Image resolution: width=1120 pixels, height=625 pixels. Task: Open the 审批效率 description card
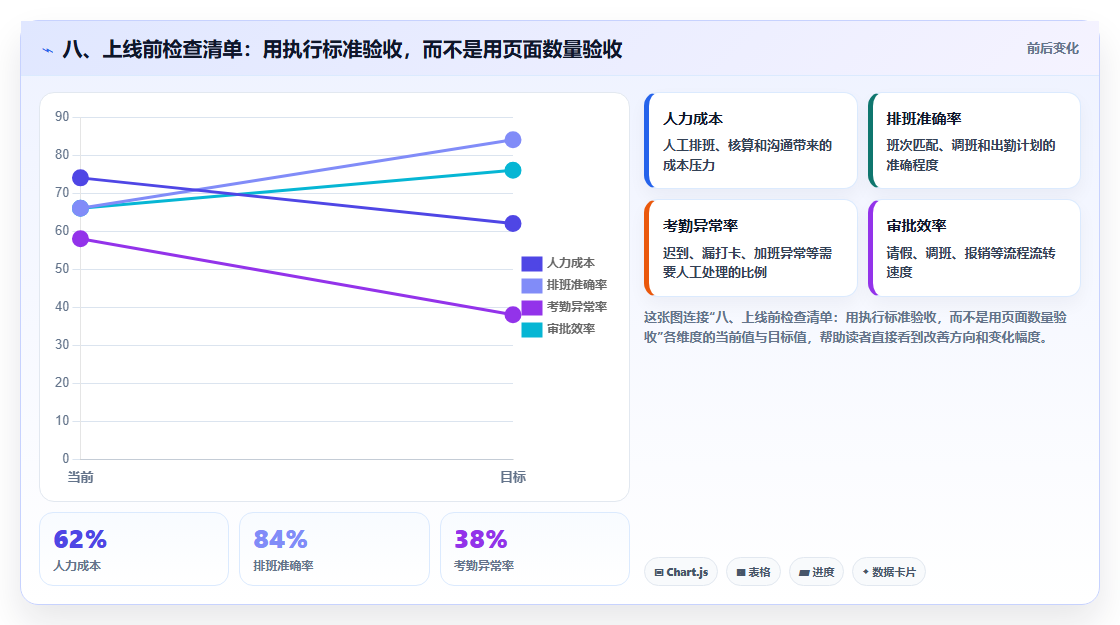pyautogui.click(x=974, y=248)
